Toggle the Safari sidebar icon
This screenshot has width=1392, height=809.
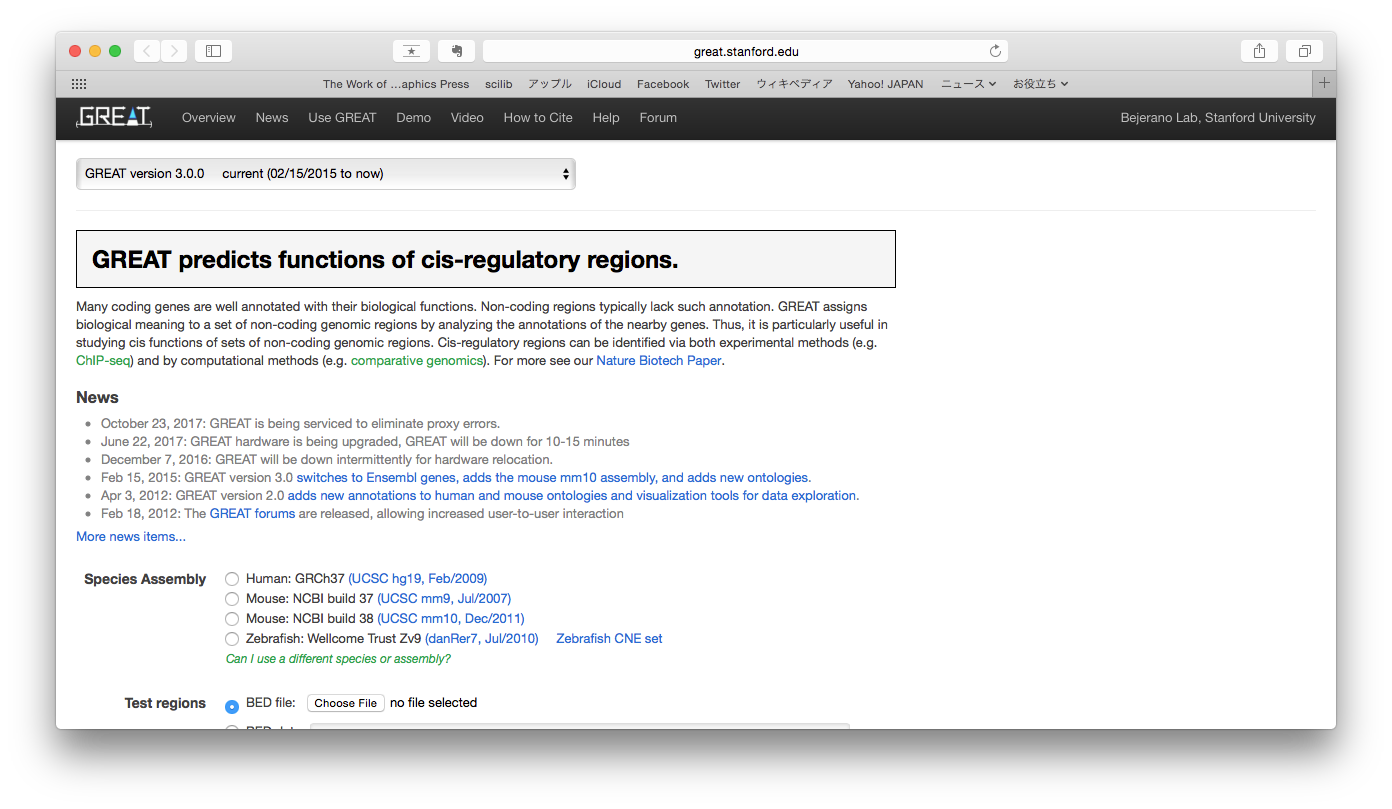pyautogui.click(x=213, y=51)
